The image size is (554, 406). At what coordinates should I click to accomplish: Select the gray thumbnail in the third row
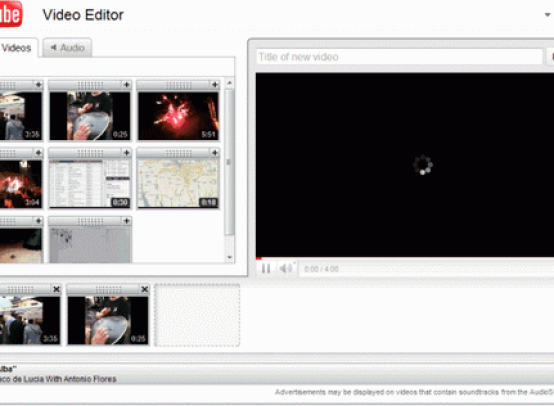click(x=90, y=245)
